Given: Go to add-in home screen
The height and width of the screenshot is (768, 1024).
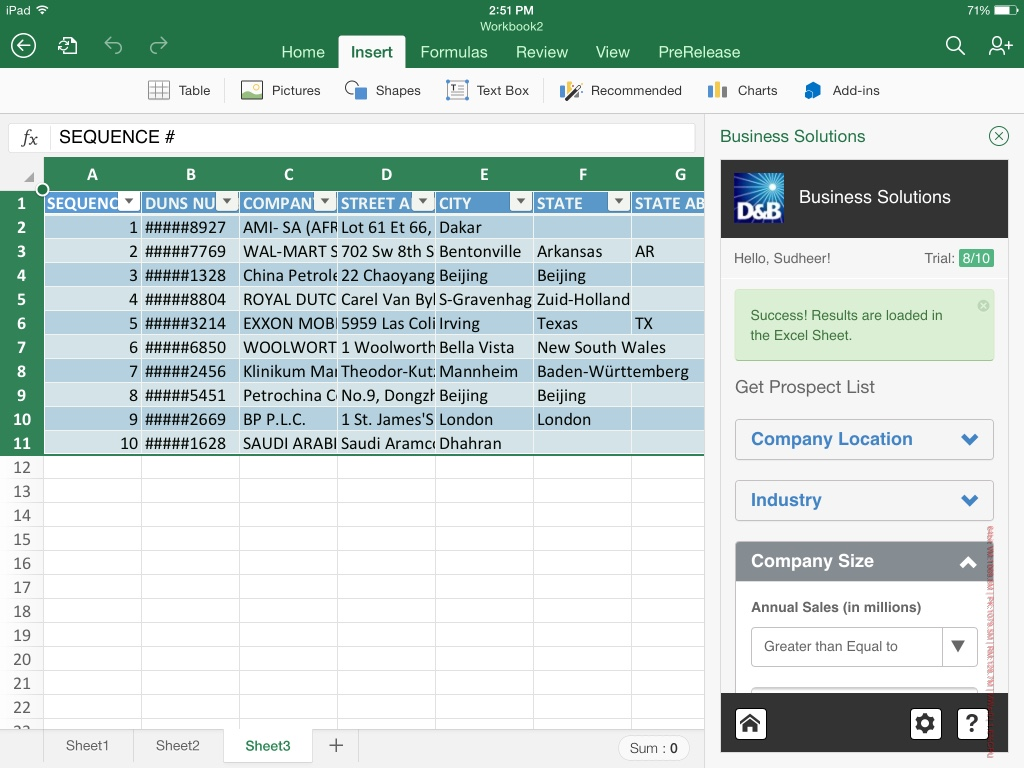Looking at the screenshot, I should click(750, 724).
